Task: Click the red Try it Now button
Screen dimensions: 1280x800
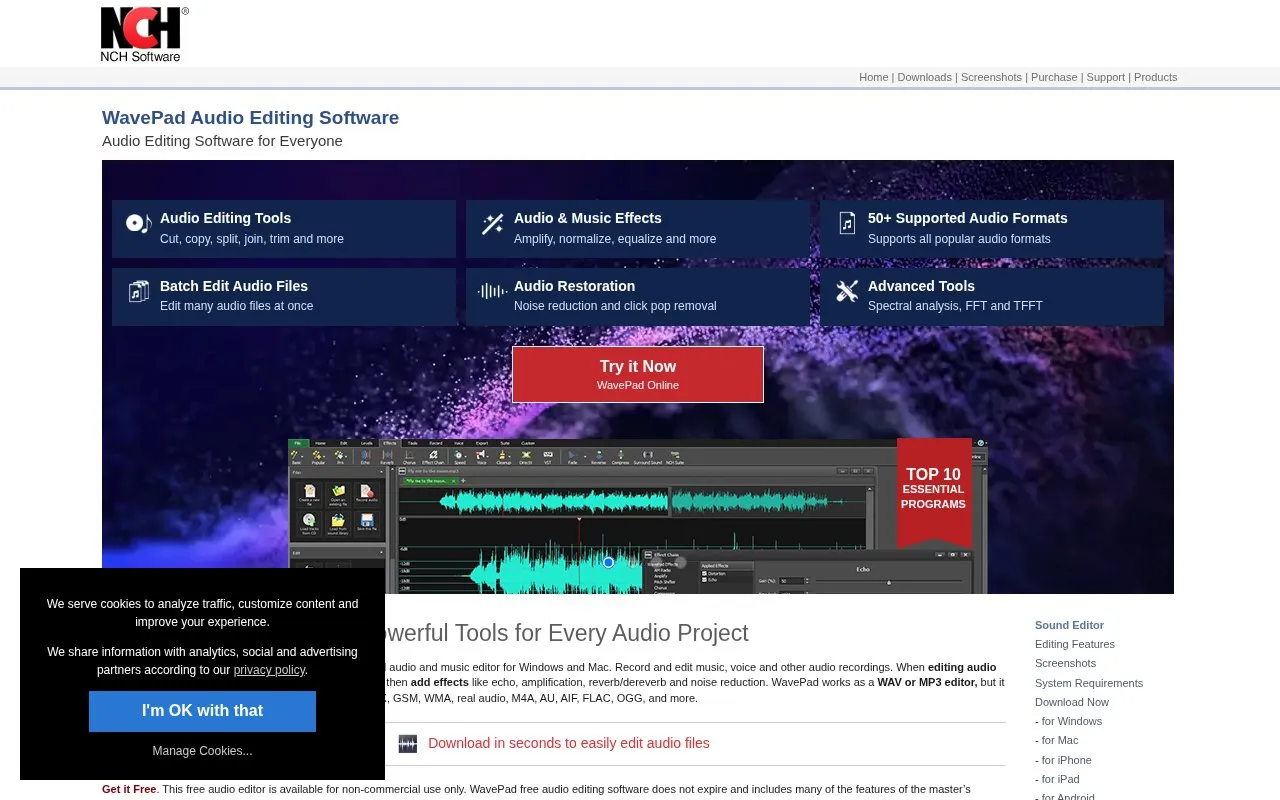Action: [x=638, y=374]
